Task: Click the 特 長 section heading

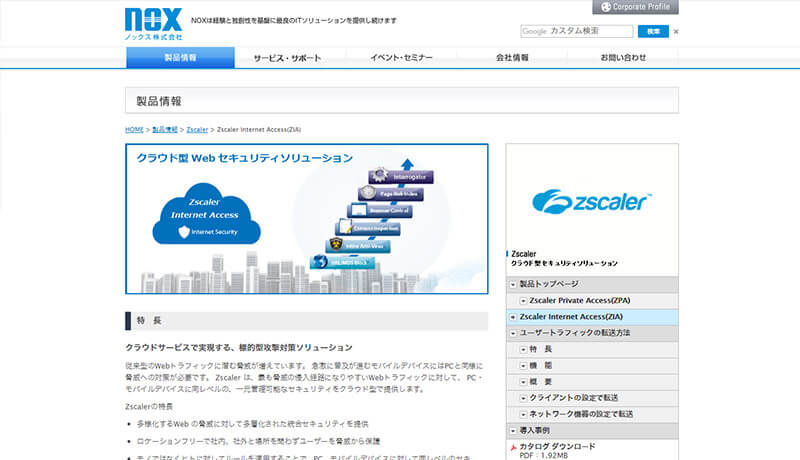Action: [x=307, y=321]
